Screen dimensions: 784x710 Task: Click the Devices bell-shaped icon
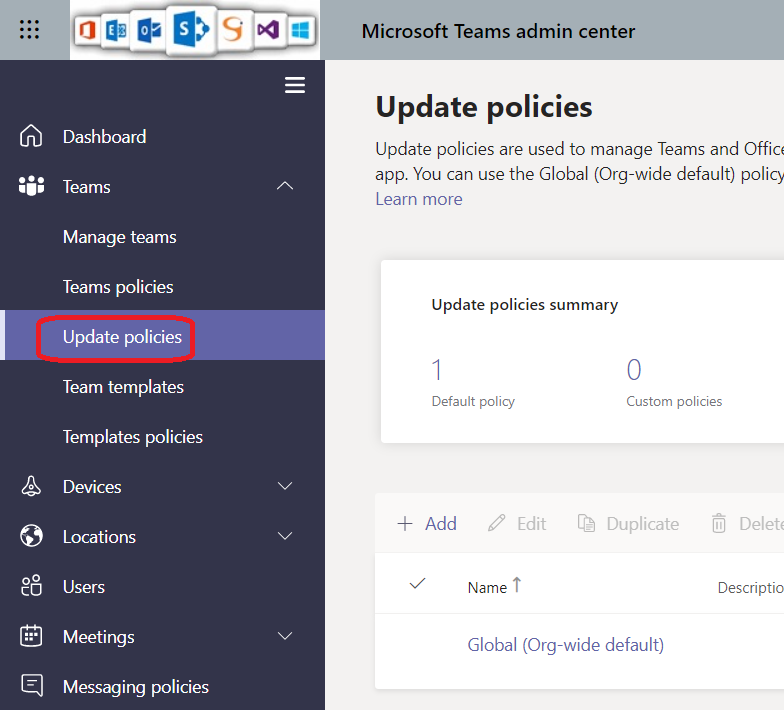click(32, 487)
